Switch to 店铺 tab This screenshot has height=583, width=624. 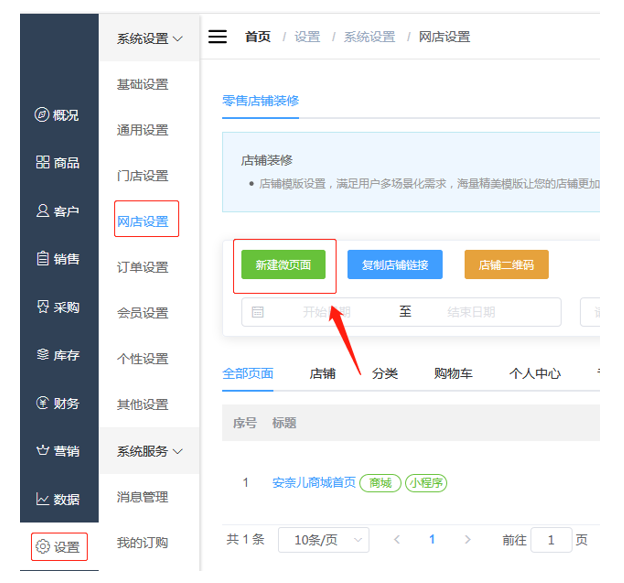click(x=323, y=374)
